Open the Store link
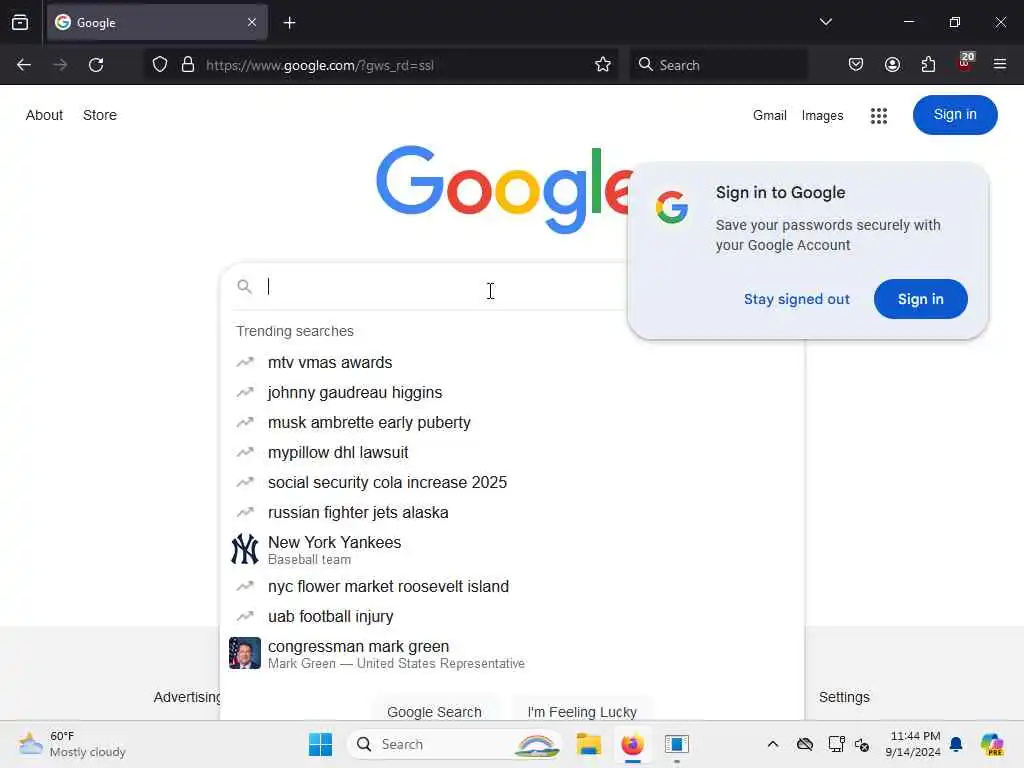Viewport: 1024px width, 768px height. click(100, 115)
